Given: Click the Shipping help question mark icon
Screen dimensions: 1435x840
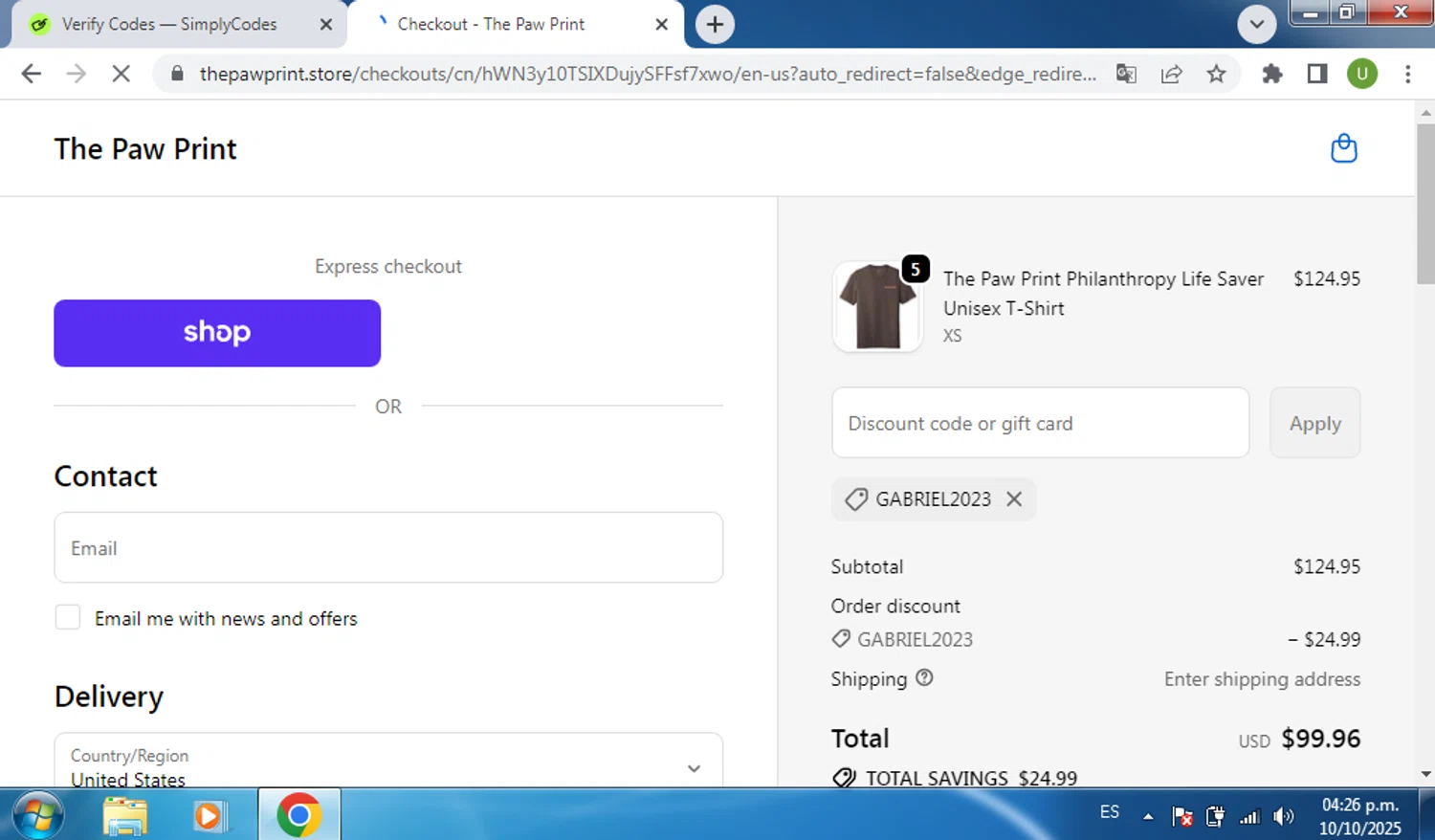Looking at the screenshot, I should click(924, 677).
